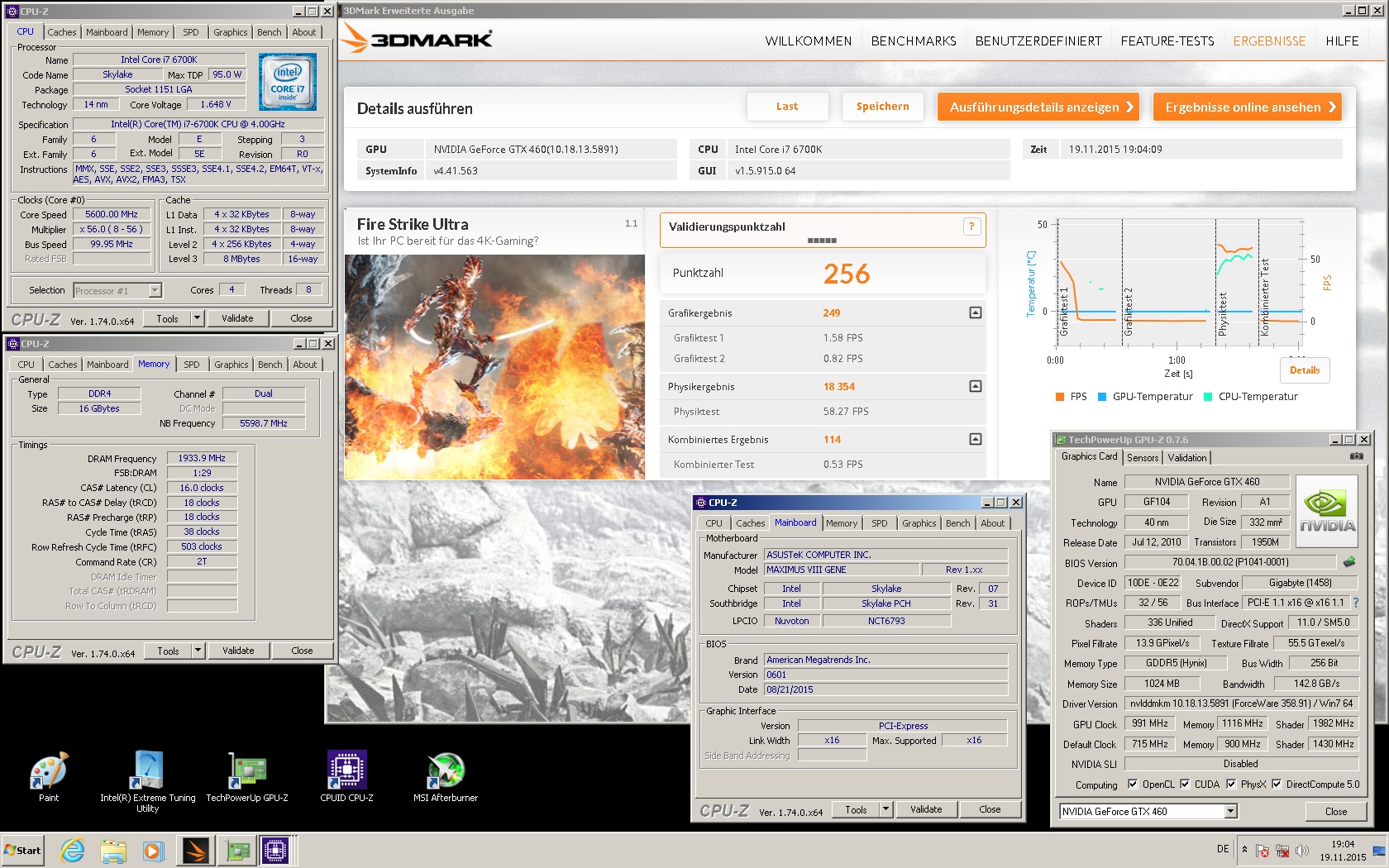The image size is (1389, 868).
Task: Click the Speichern button
Action: pos(883,107)
